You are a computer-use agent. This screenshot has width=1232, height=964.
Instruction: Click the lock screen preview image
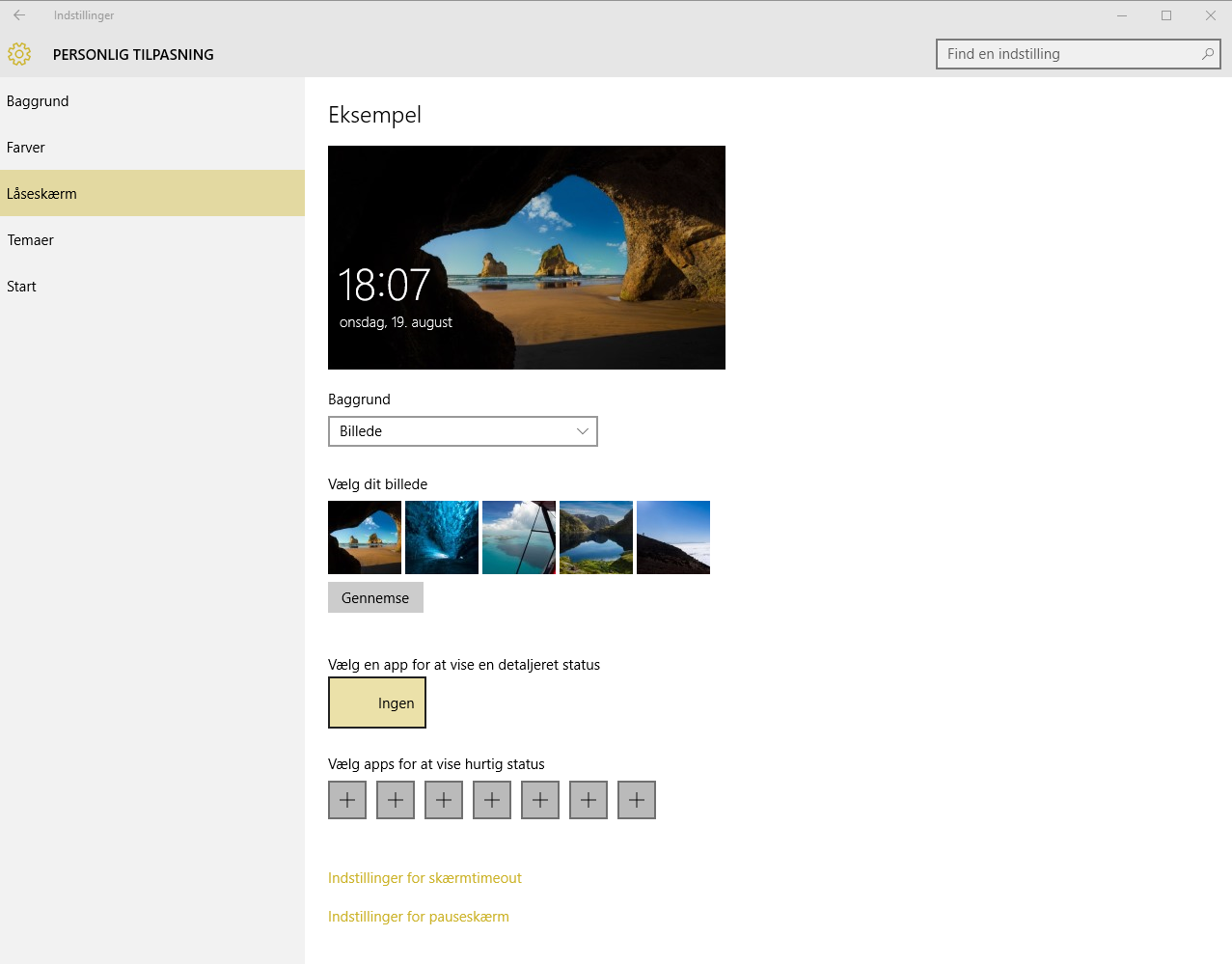[527, 258]
